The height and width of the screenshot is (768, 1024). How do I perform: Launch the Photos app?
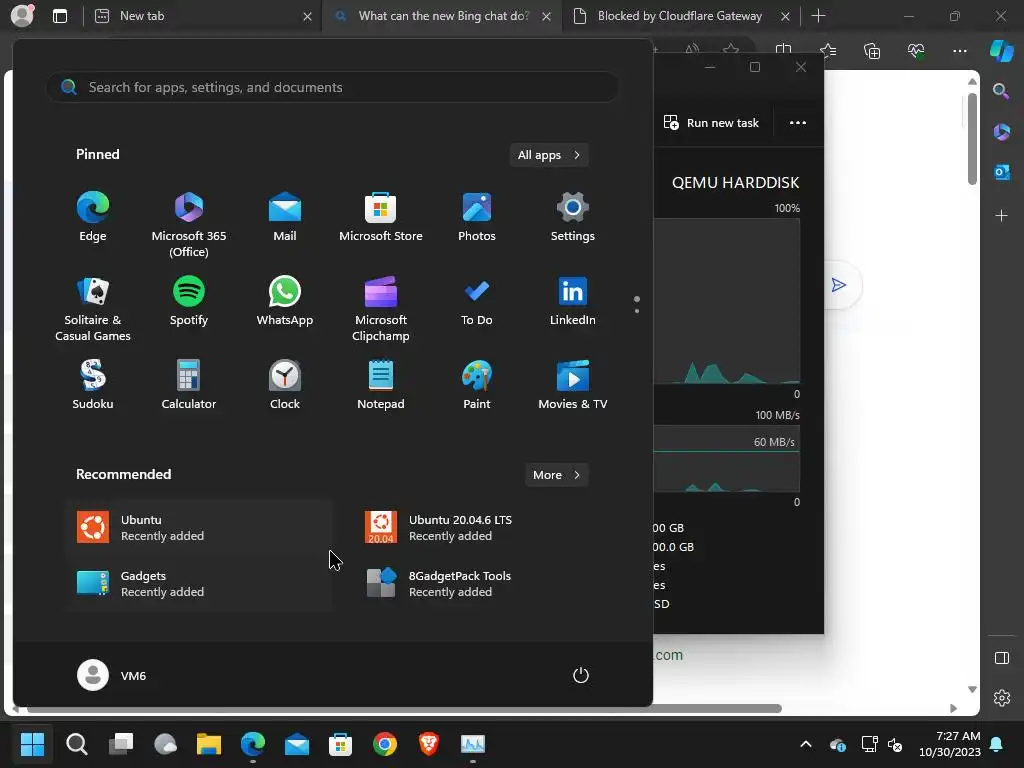[477, 217]
